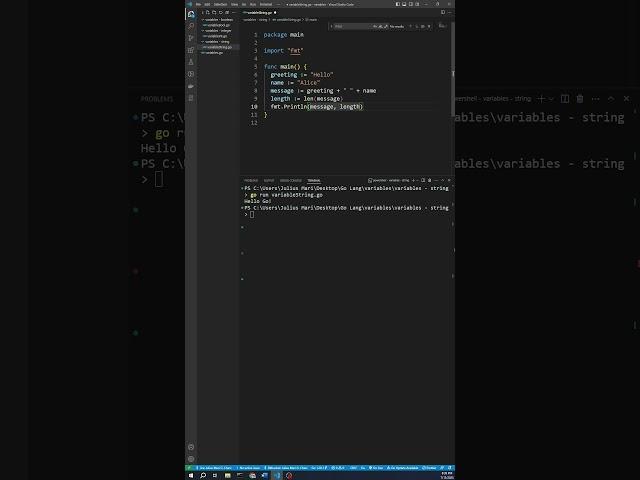Open the File menu
The height and width of the screenshot is (480, 640).
(198, 4)
